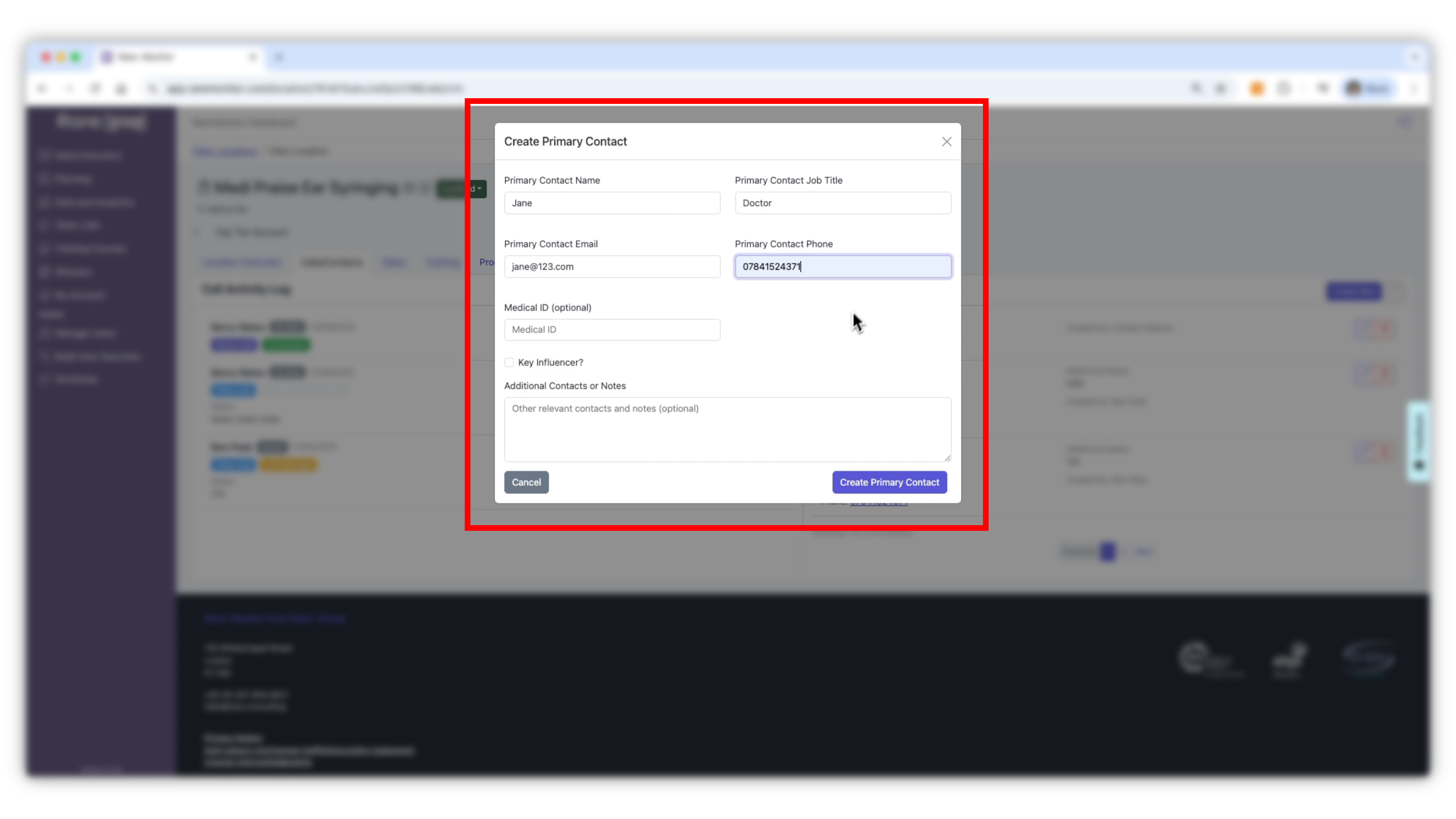Viewport: 1456px width, 819px height.
Task: Click the Create Primary Contact button
Action: pyautogui.click(x=889, y=482)
